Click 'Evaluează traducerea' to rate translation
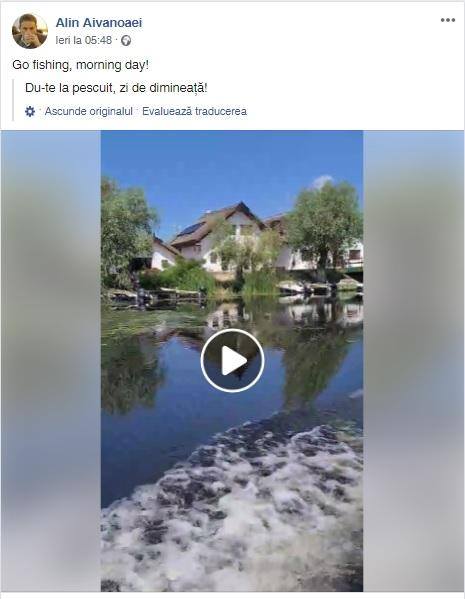 point(194,112)
